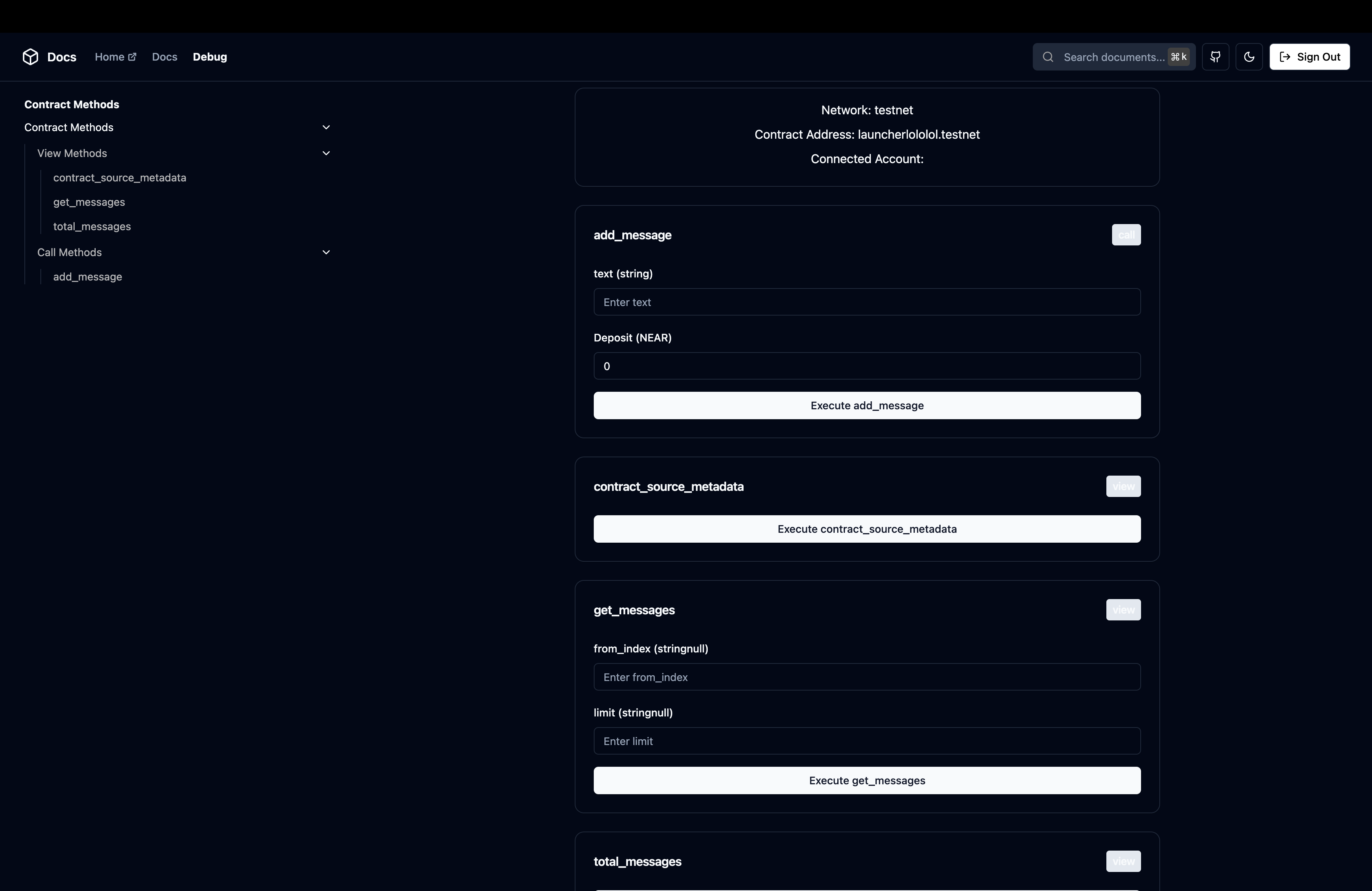Focus the Enter text input field
Image resolution: width=1372 pixels, height=891 pixels.
(x=866, y=302)
